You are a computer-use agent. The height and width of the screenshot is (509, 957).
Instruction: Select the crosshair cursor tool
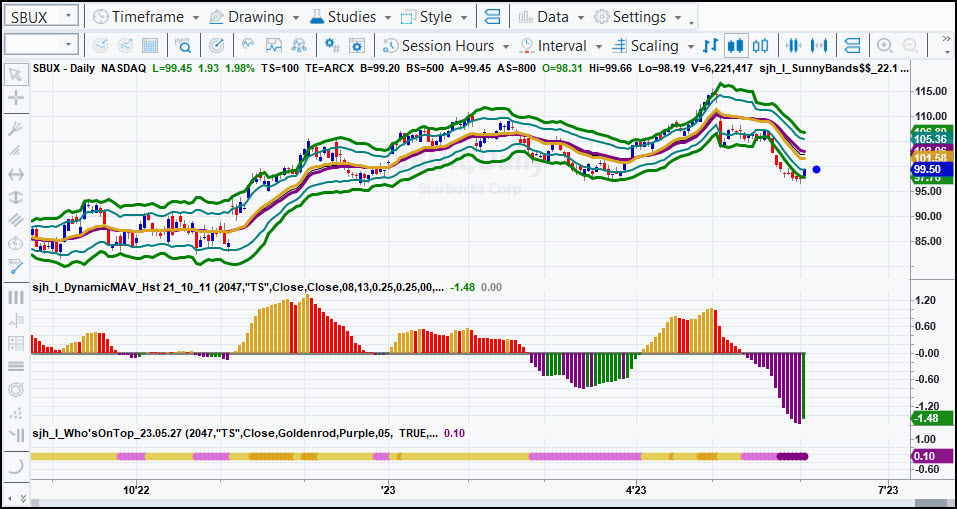(16, 98)
